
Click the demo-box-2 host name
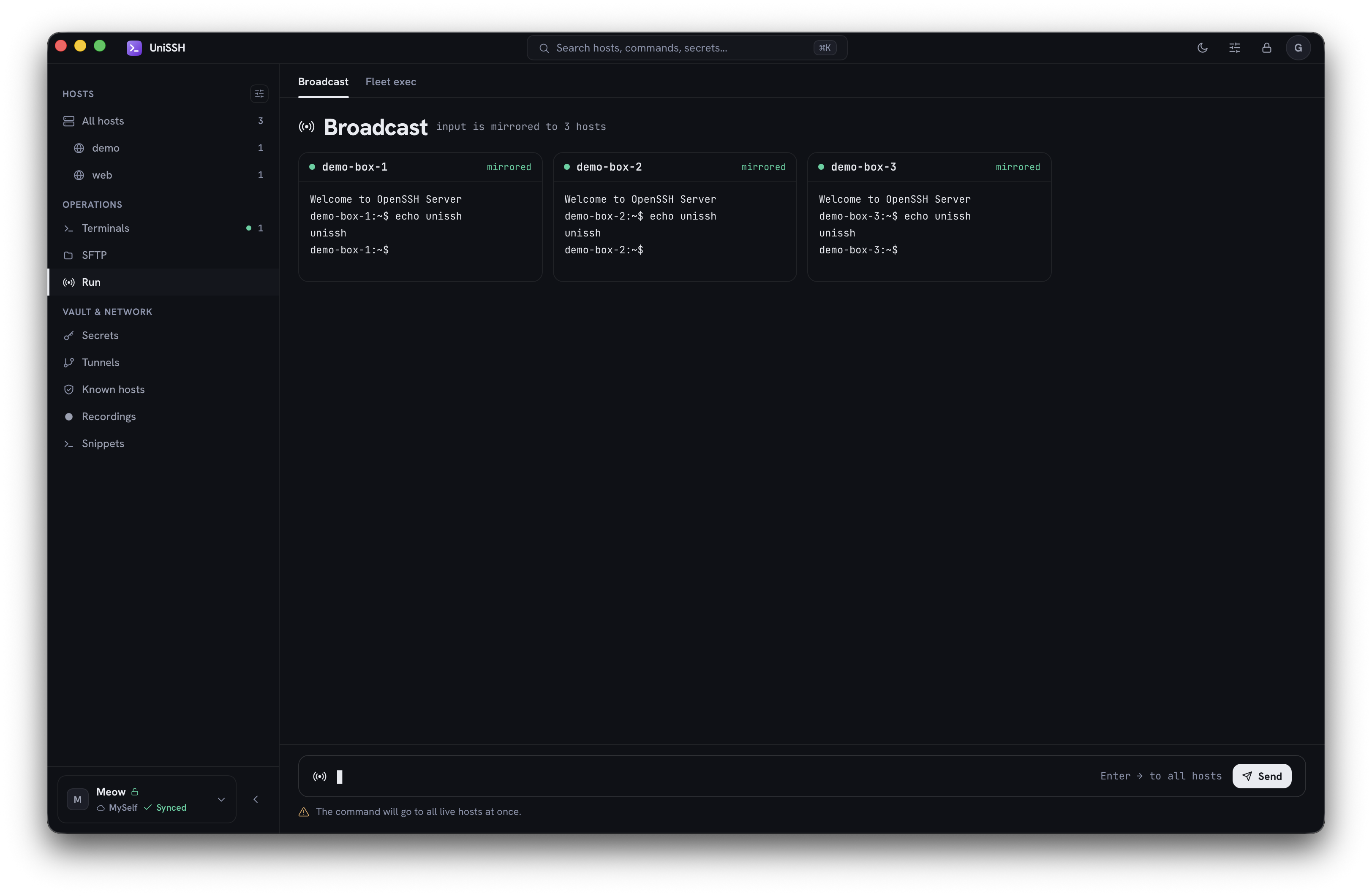point(609,167)
